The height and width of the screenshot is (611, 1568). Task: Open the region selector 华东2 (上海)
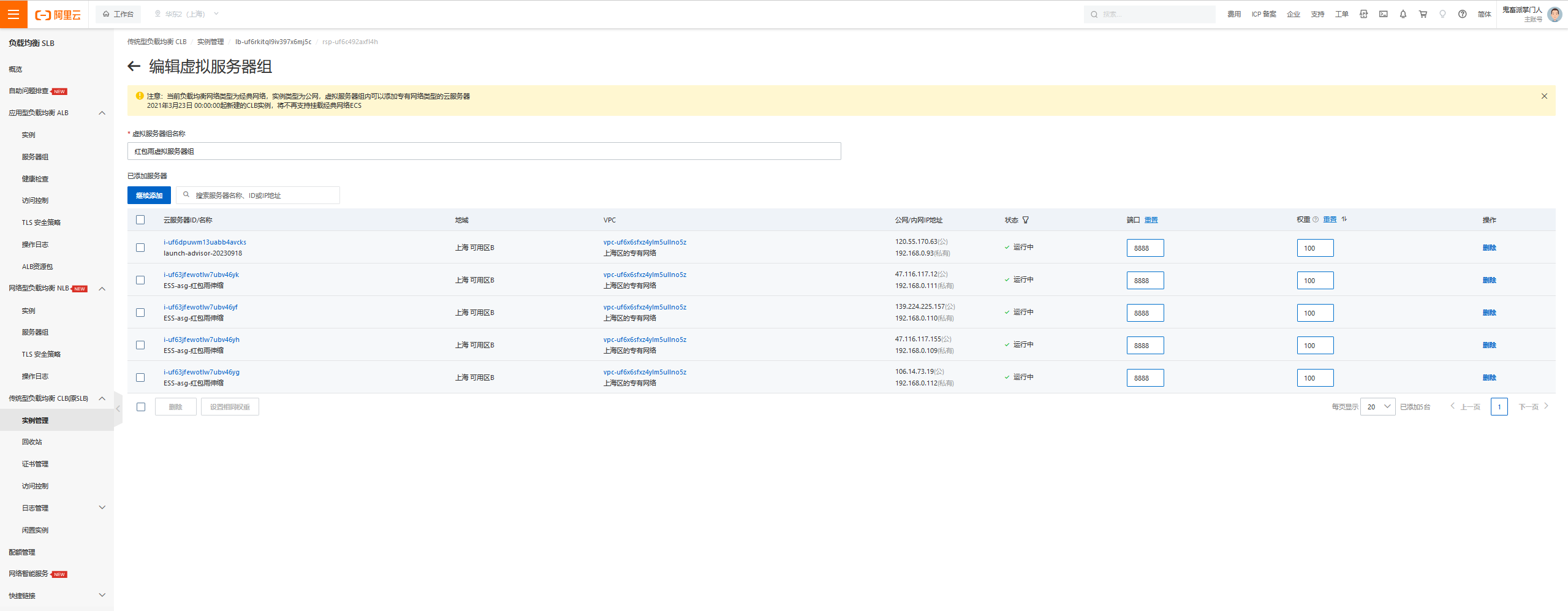(186, 14)
